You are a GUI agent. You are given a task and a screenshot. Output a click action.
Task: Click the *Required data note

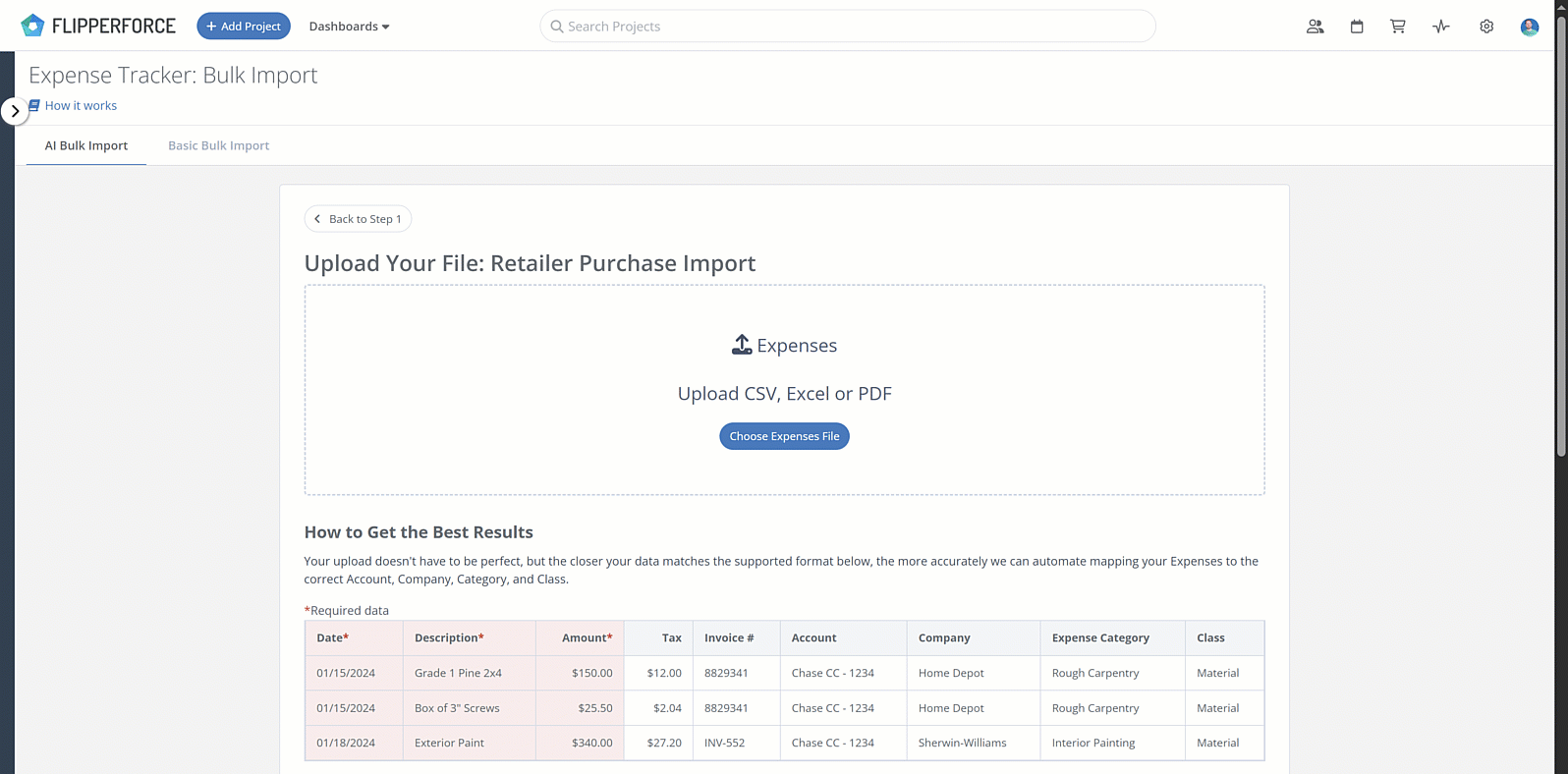tap(347, 610)
